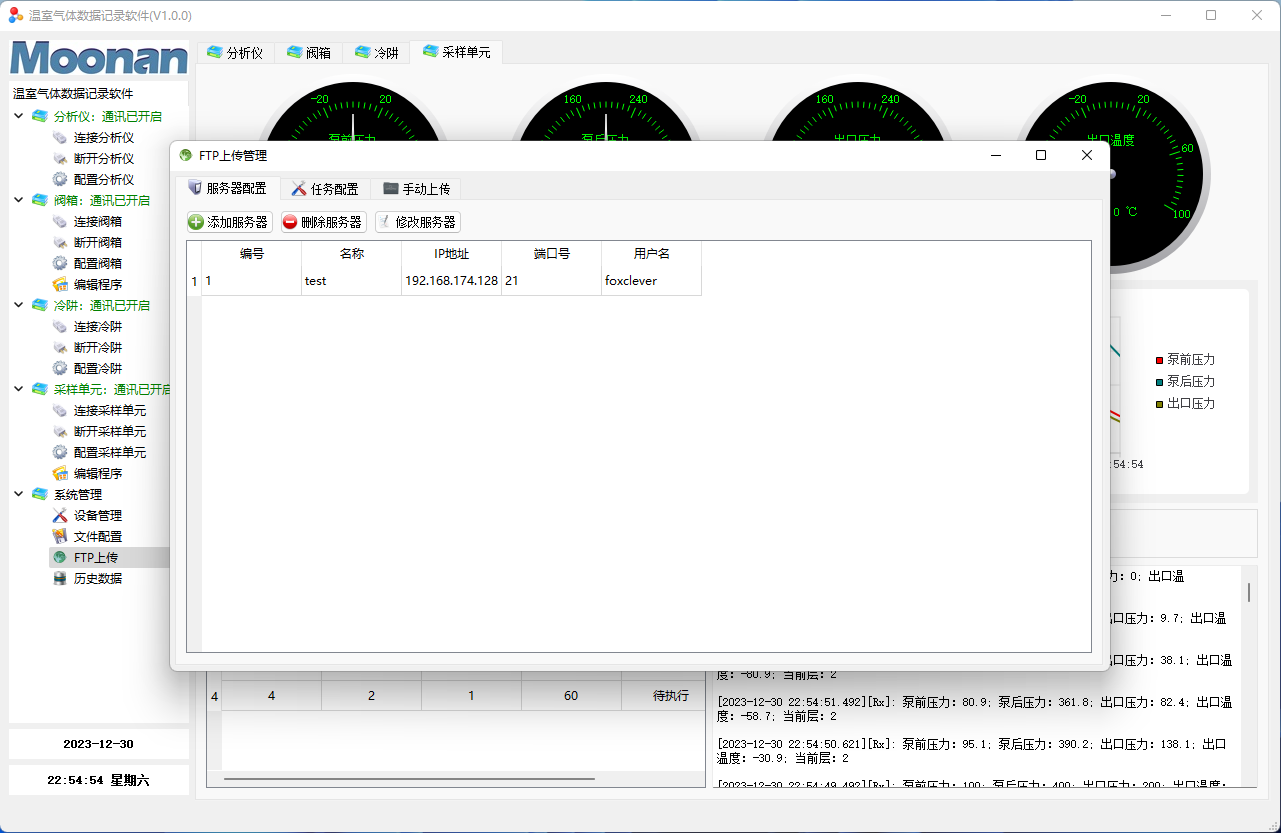This screenshot has width=1281, height=833.
Task: Click the 断开阀箱 disconnect icon
Action: [60, 242]
